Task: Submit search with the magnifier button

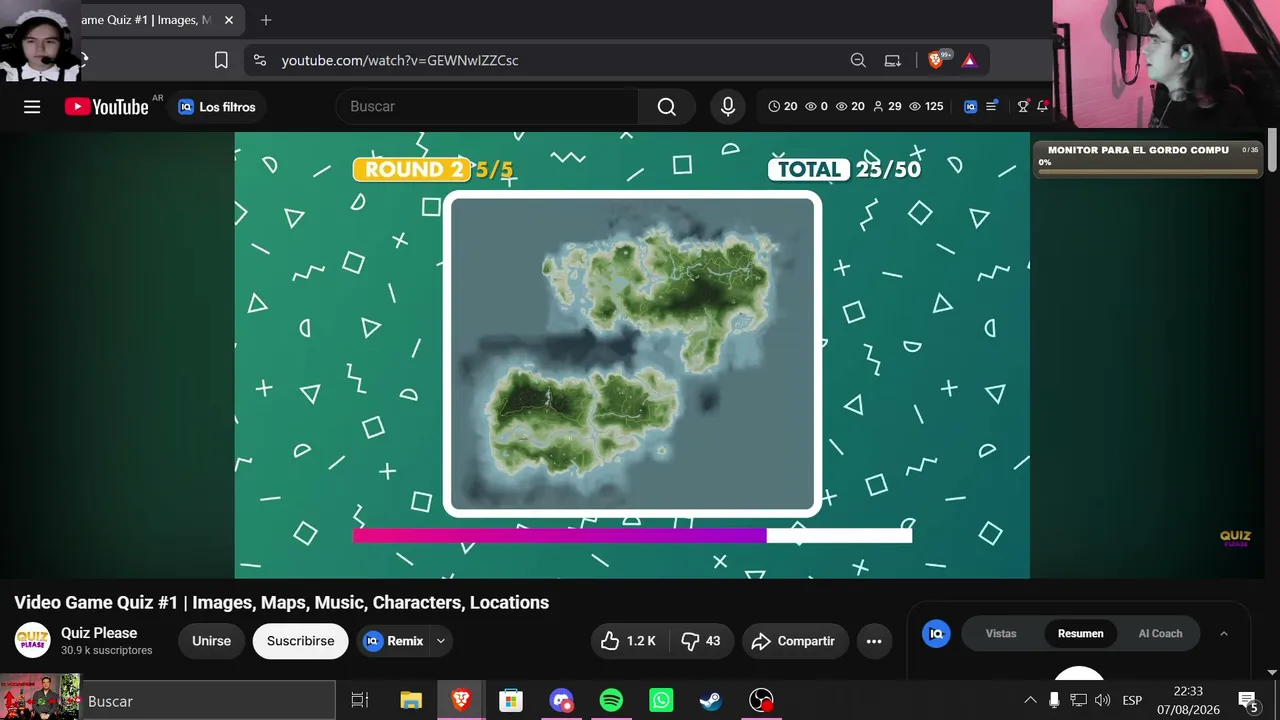Action: coord(667,107)
